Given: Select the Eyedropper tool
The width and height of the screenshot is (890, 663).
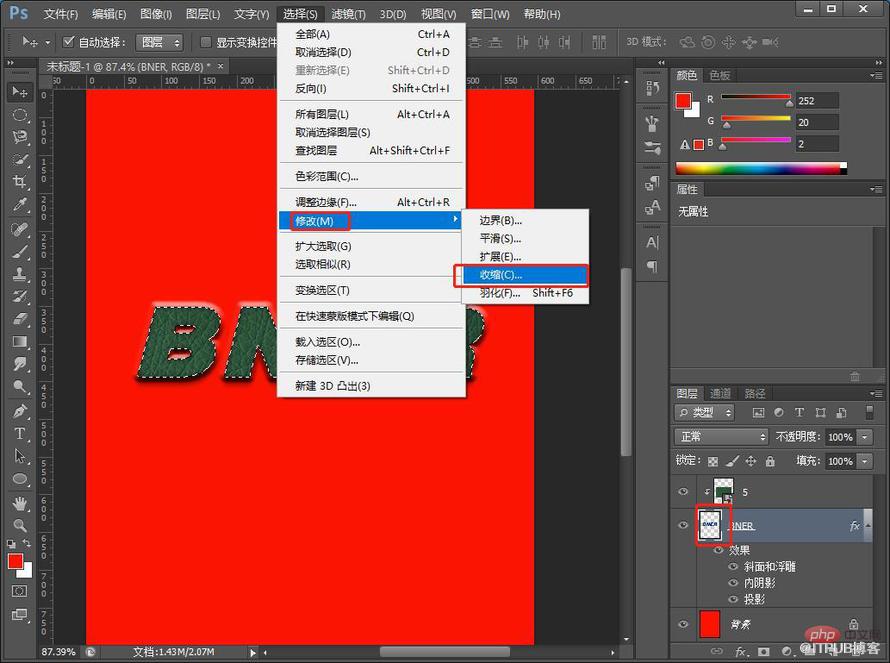Looking at the screenshot, I should pos(20,205).
